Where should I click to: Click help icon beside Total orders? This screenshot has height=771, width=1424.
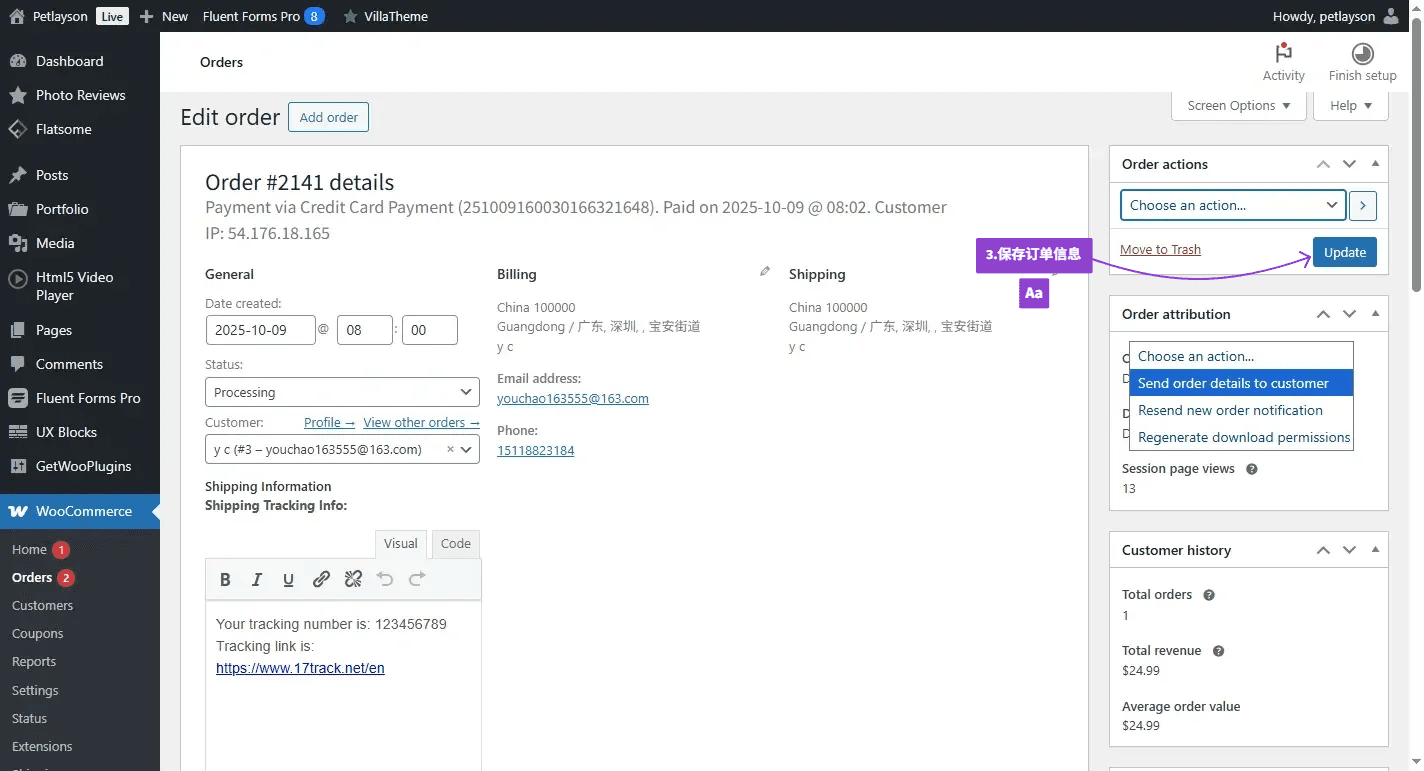(x=1208, y=595)
